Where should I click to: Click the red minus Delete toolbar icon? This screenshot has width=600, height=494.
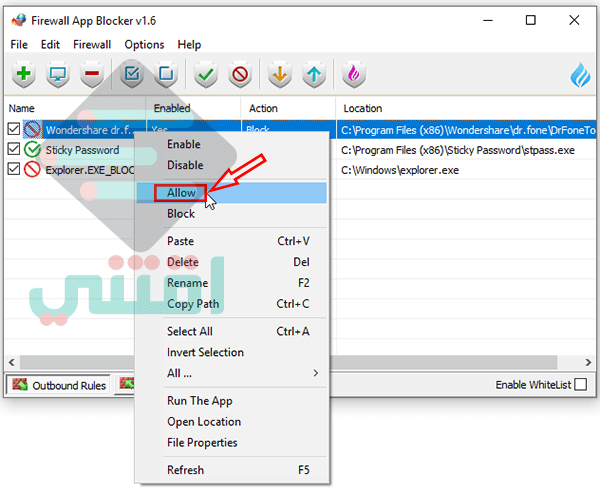pyautogui.click(x=92, y=74)
